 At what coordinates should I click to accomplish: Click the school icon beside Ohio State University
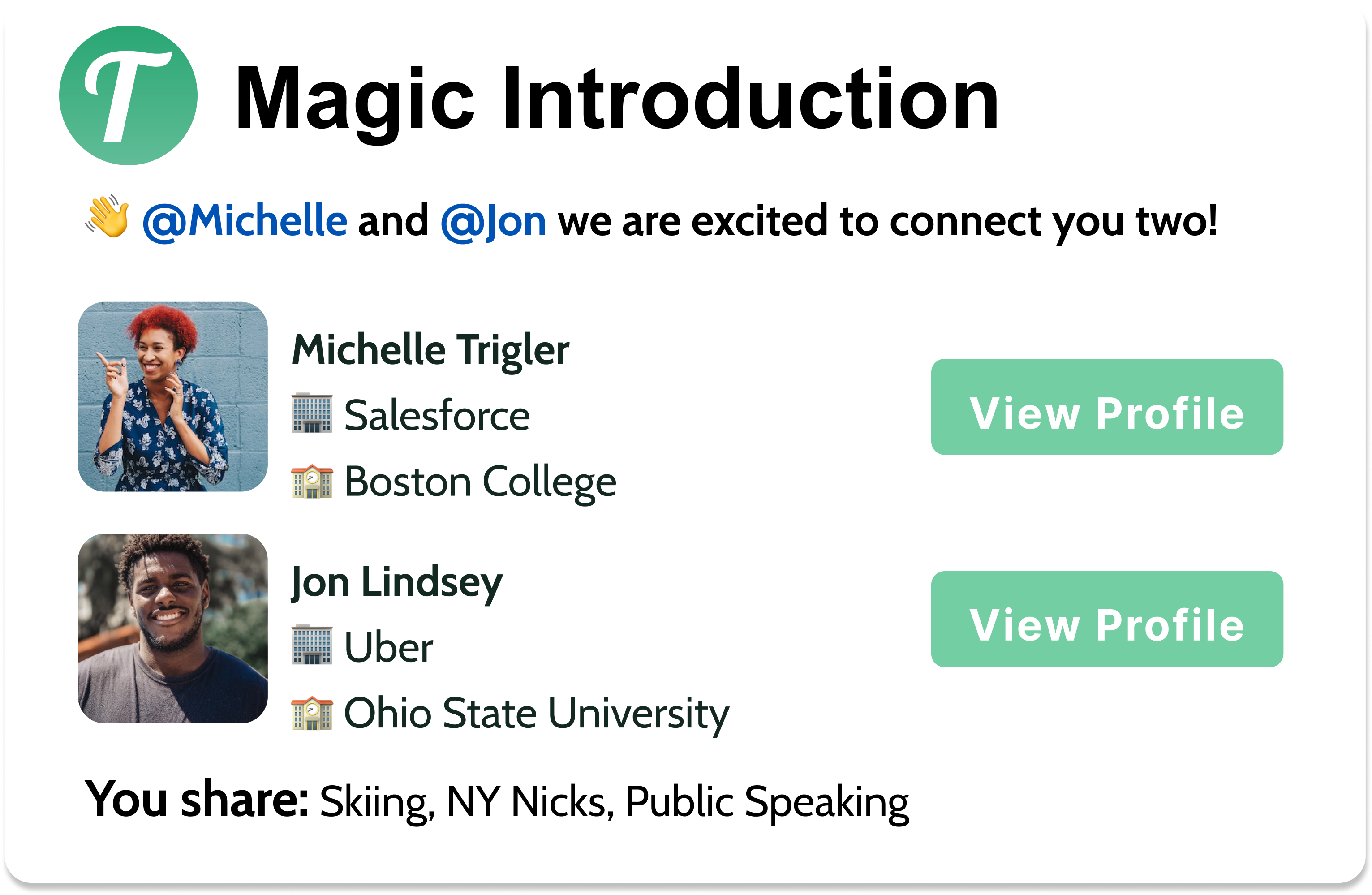point(312,713)
